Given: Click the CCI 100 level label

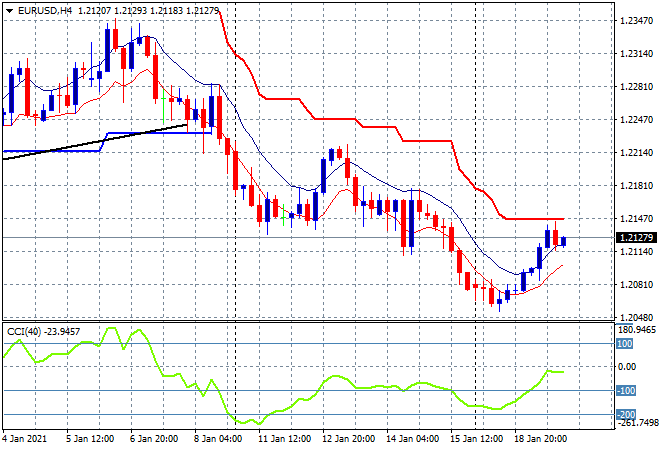Looking at the screenshot, I should [626, 344].
